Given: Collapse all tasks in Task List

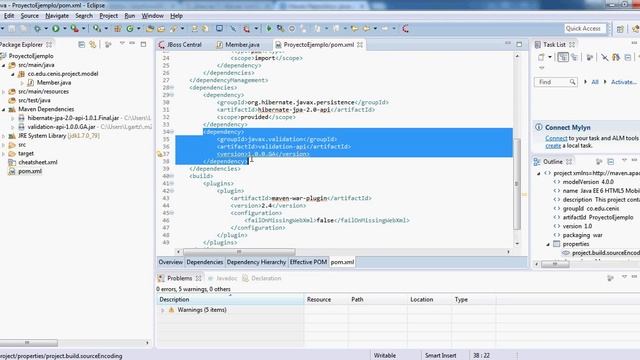Looking at the screenshot, I should [628, 57].
